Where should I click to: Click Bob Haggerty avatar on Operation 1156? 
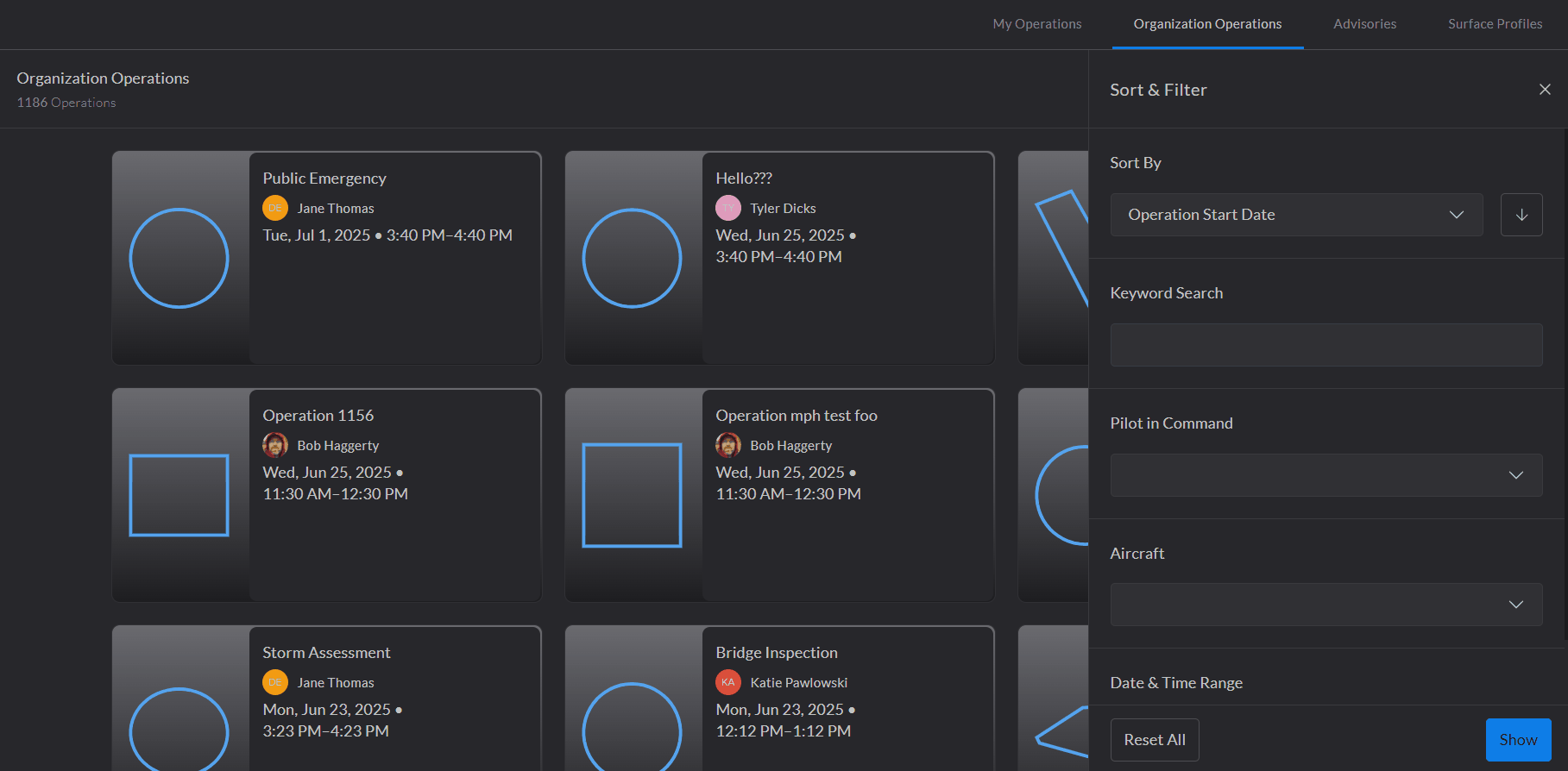click(x=275, y=445)
